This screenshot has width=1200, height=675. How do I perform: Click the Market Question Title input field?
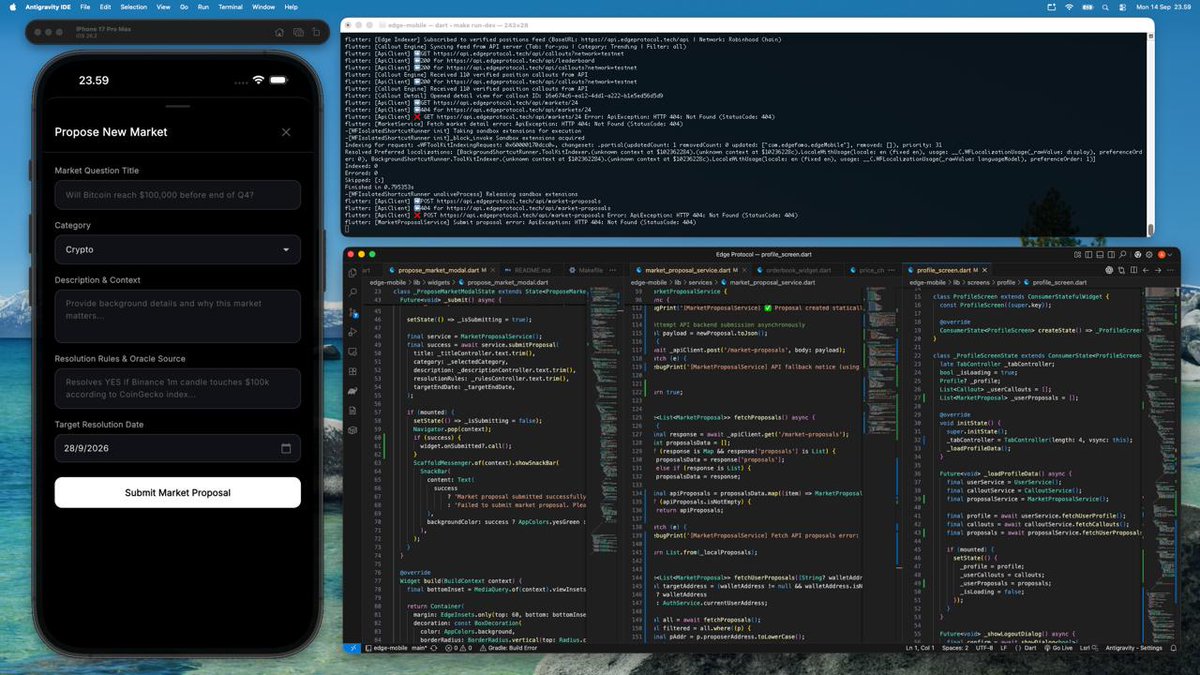tap(177, 194)
